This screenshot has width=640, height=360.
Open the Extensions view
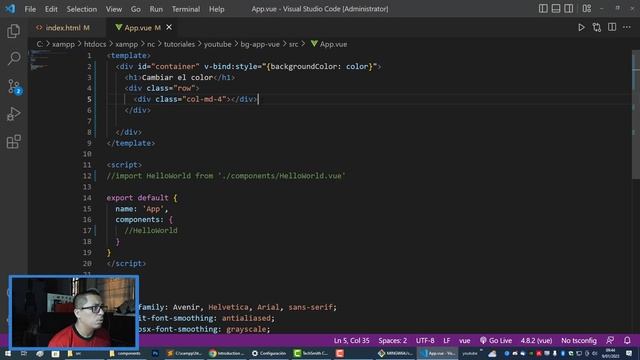point(13,142)
